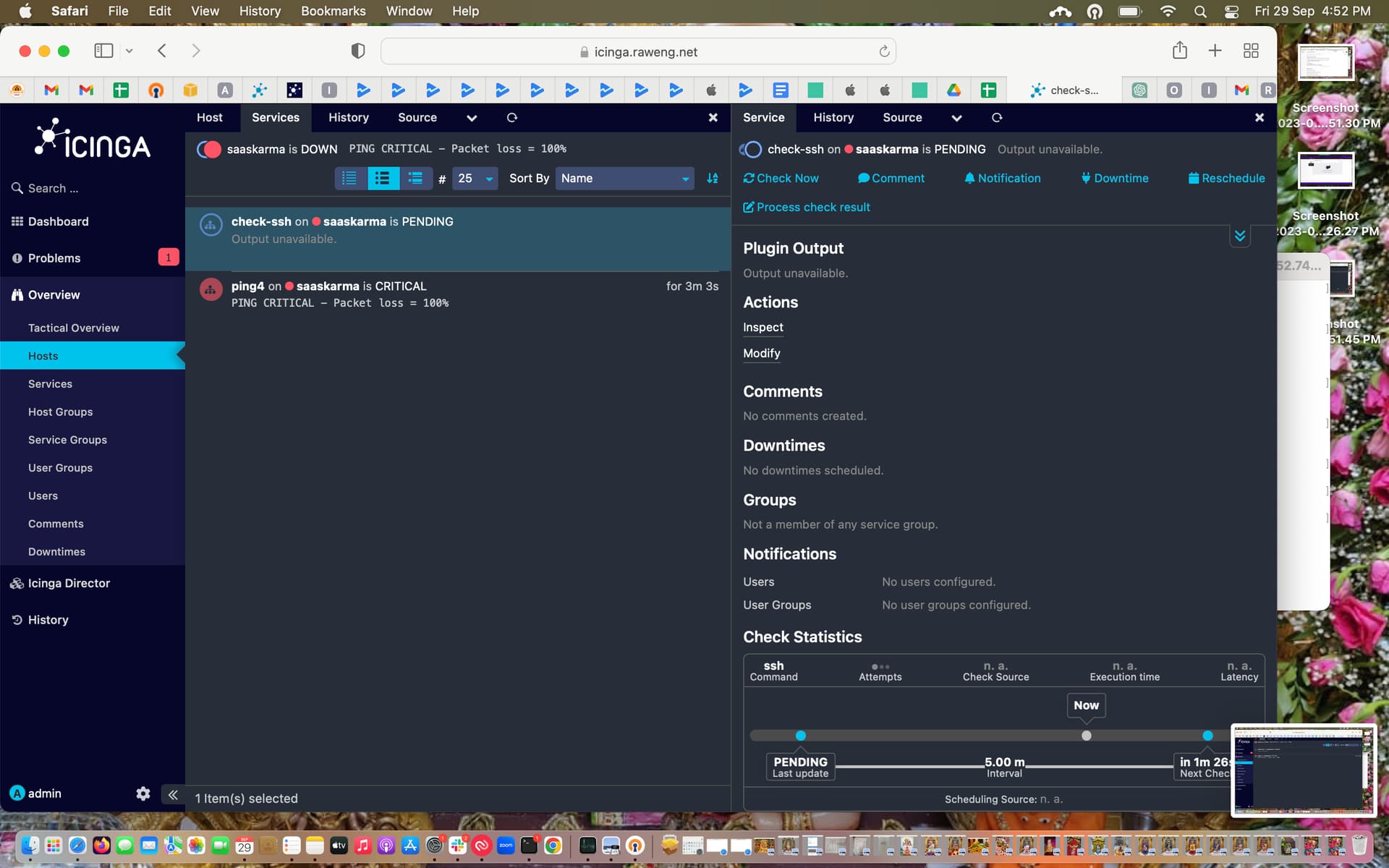
Task: Open Safari sidebar options chevron
Action: pos(129,51)
